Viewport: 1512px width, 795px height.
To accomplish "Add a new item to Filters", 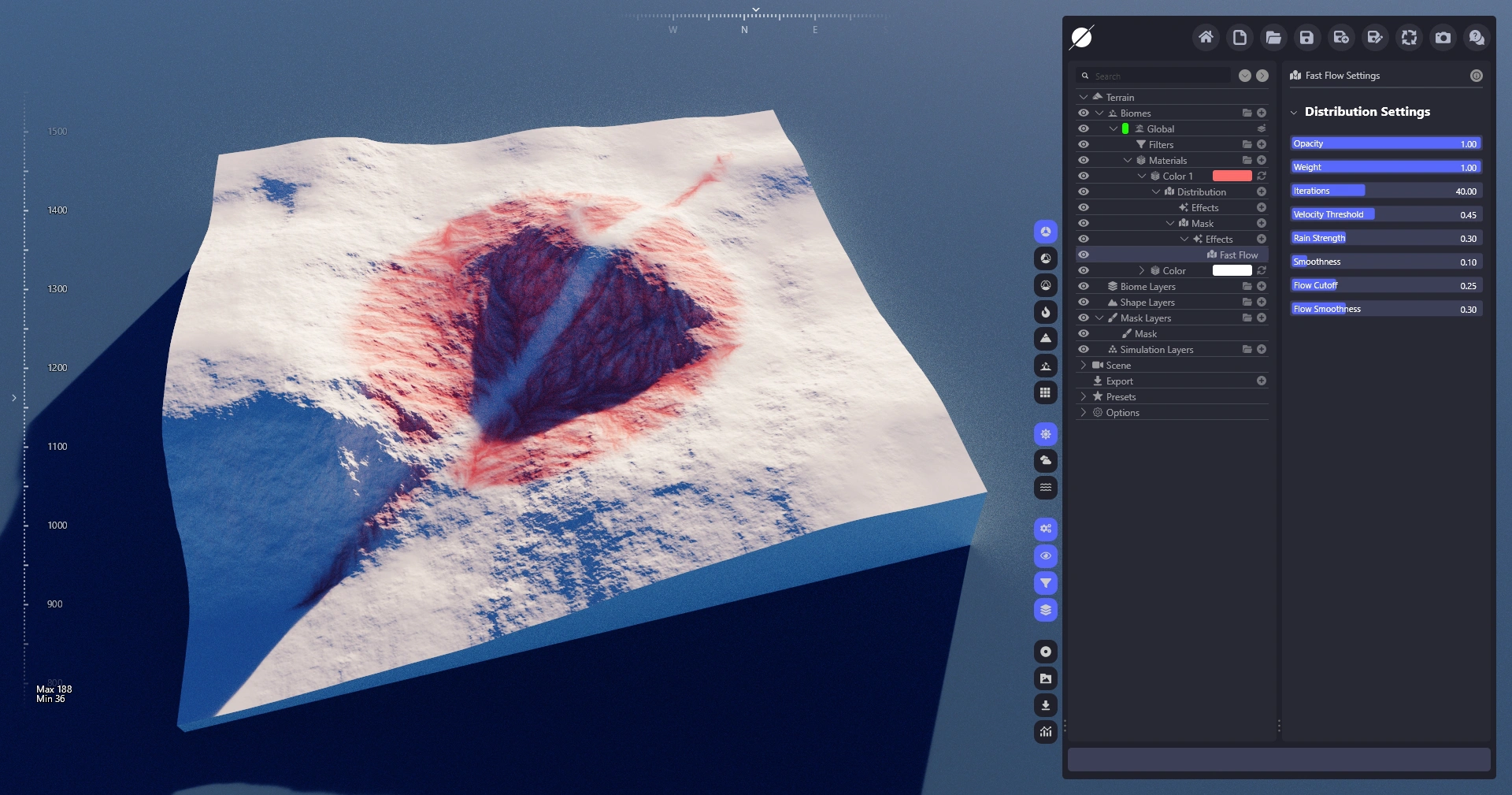I will pyautogui.click(x=1262, y=144).
